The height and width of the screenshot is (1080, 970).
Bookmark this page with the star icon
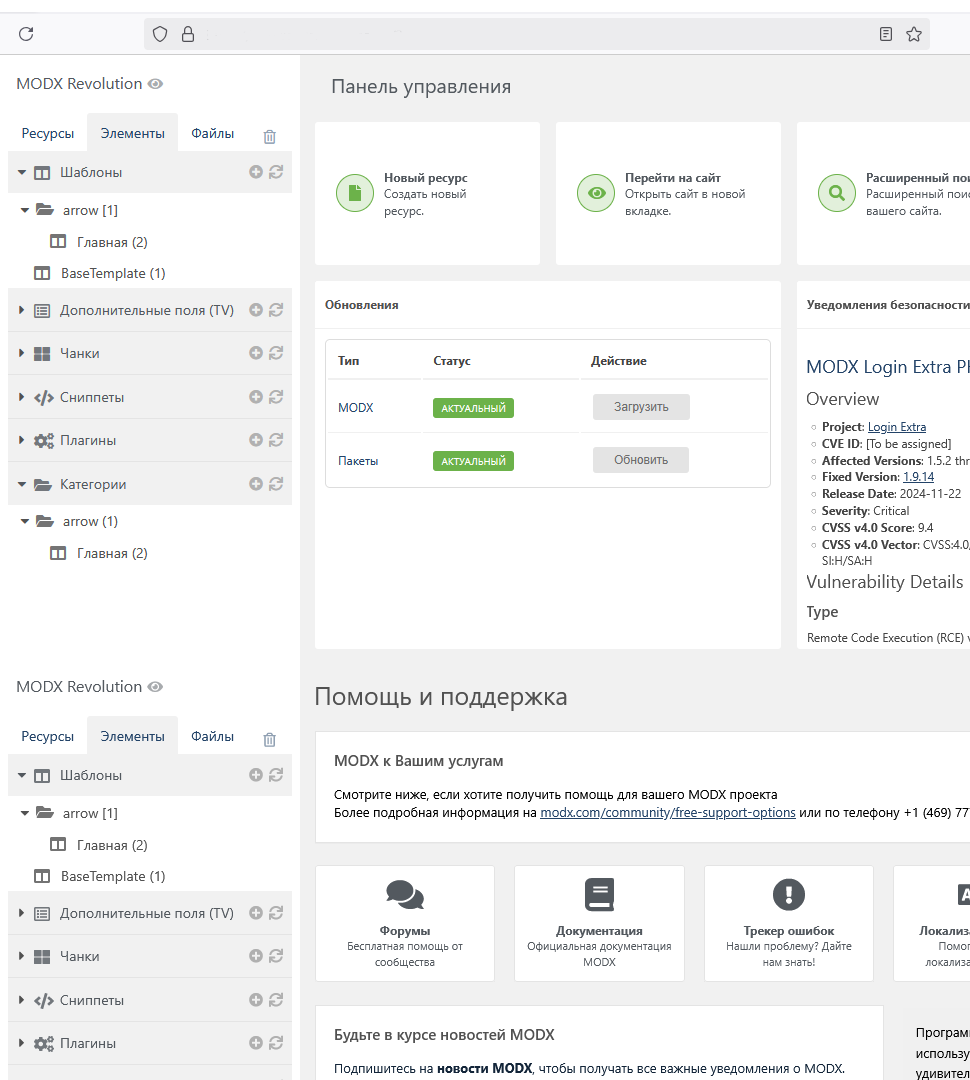[x=914, y=34]
